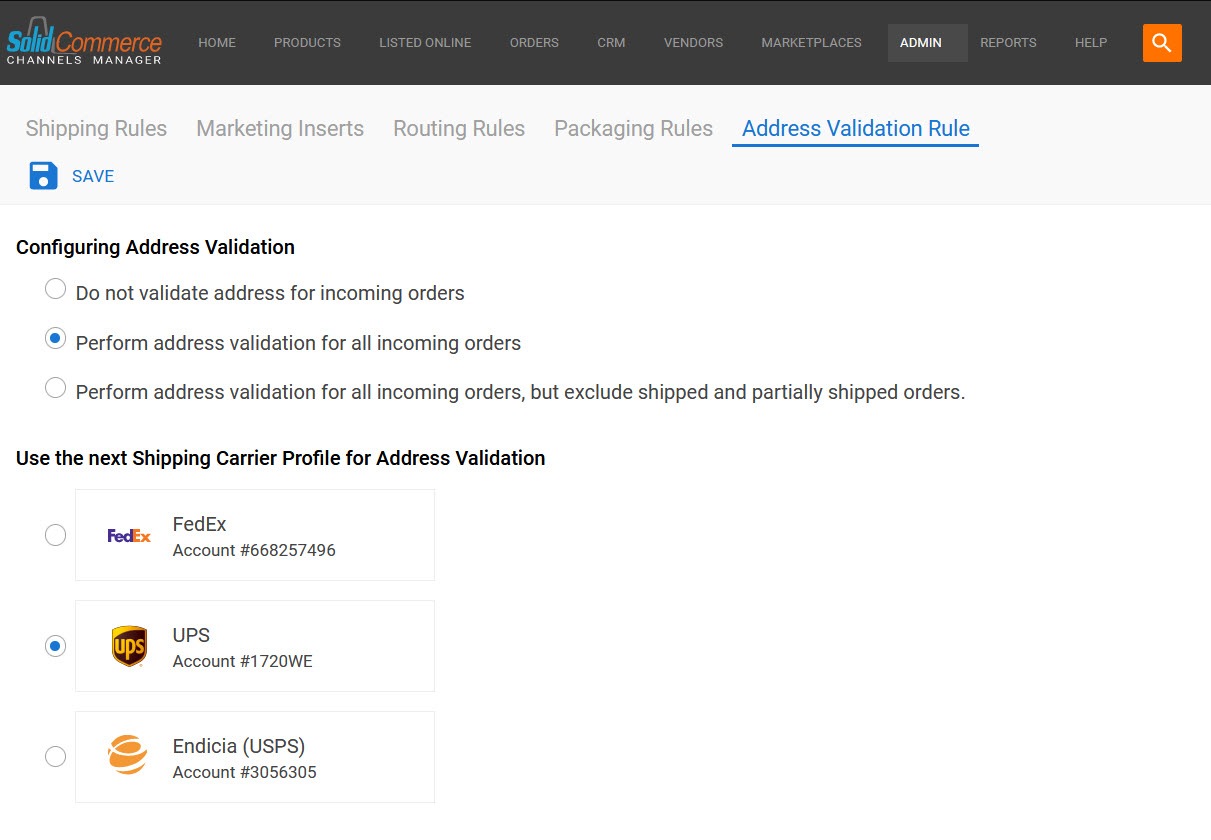The width and height of the screenshot is (1211, 840).
Task: Open the HELP menu
Action: (x=1091, y=43)
